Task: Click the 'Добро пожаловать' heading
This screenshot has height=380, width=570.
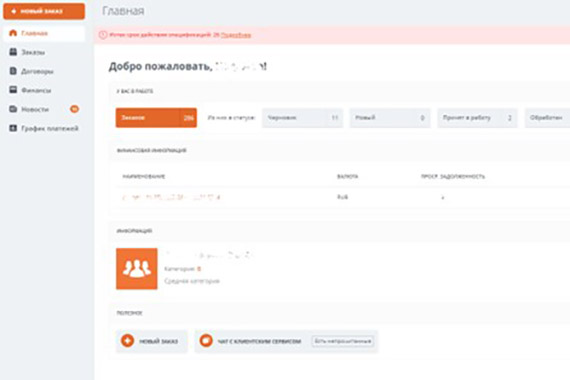Action: (x=188, y=67)
